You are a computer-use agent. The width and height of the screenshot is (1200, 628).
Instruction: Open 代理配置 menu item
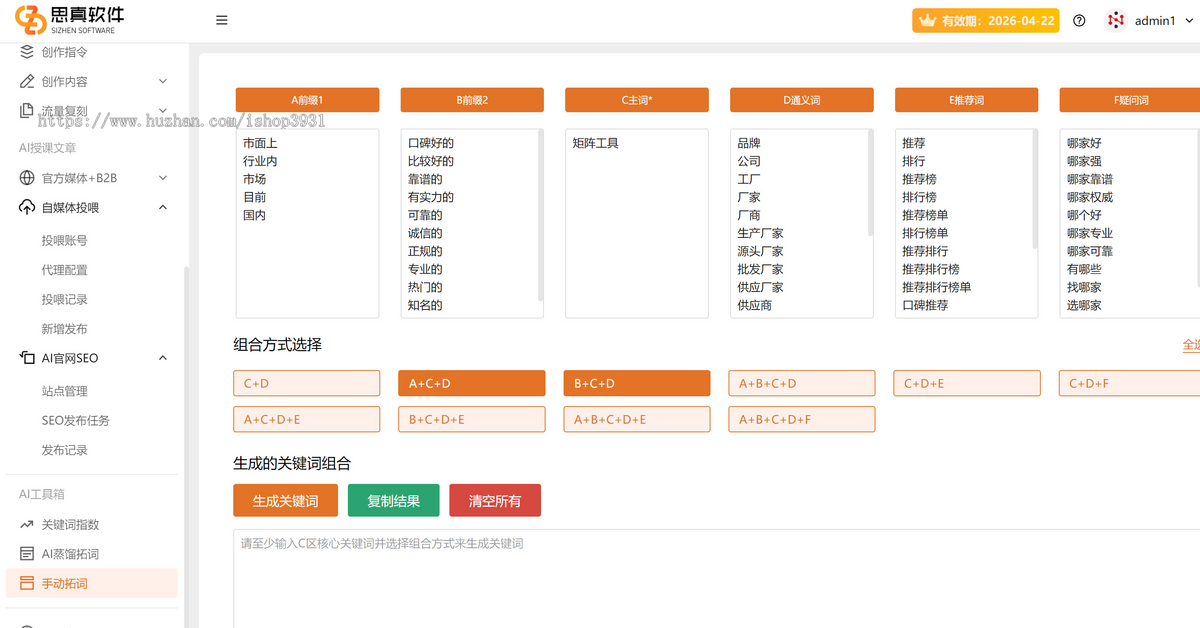[64, 270]
